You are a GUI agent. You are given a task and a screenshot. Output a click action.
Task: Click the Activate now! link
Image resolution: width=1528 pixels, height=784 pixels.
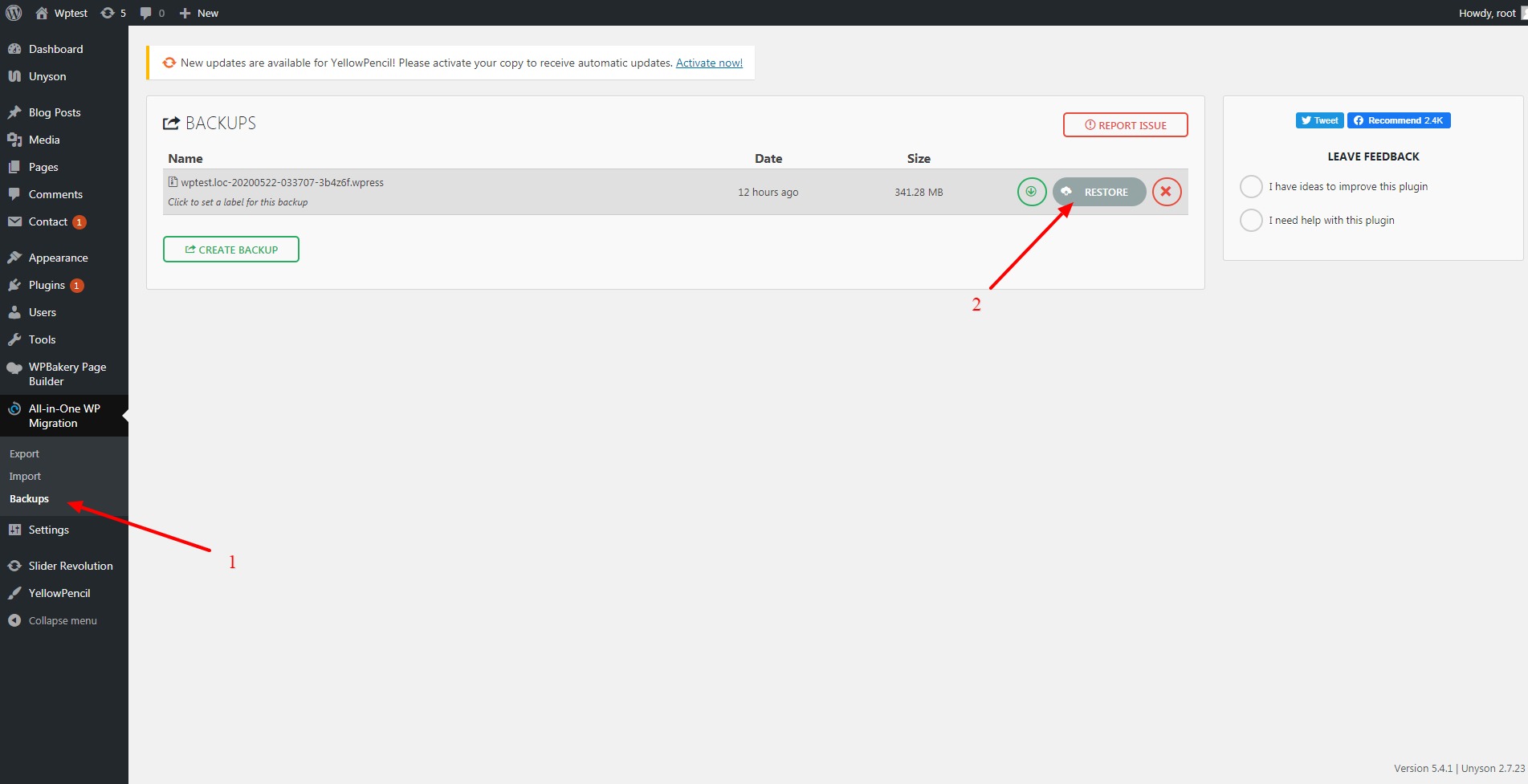(x=709, y=63)
